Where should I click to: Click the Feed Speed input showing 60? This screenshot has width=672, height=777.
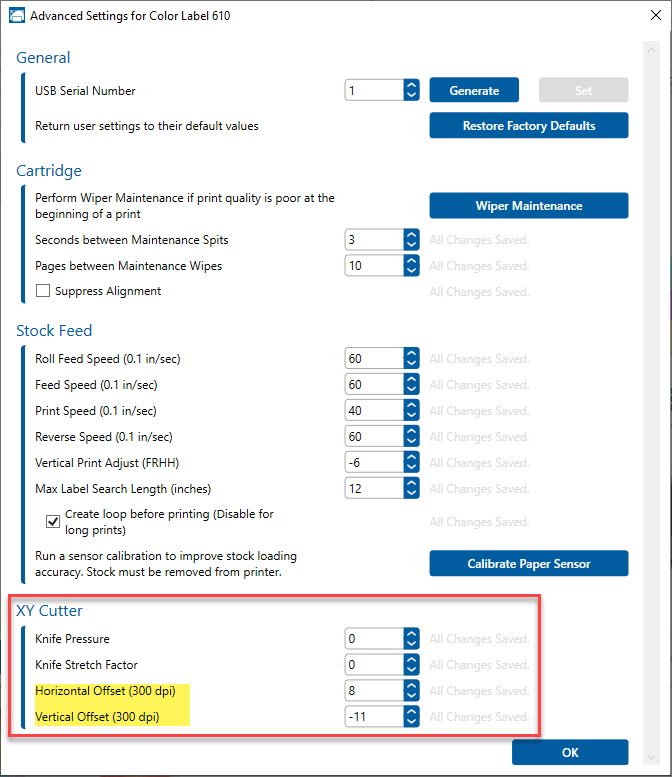pos(375,385)
